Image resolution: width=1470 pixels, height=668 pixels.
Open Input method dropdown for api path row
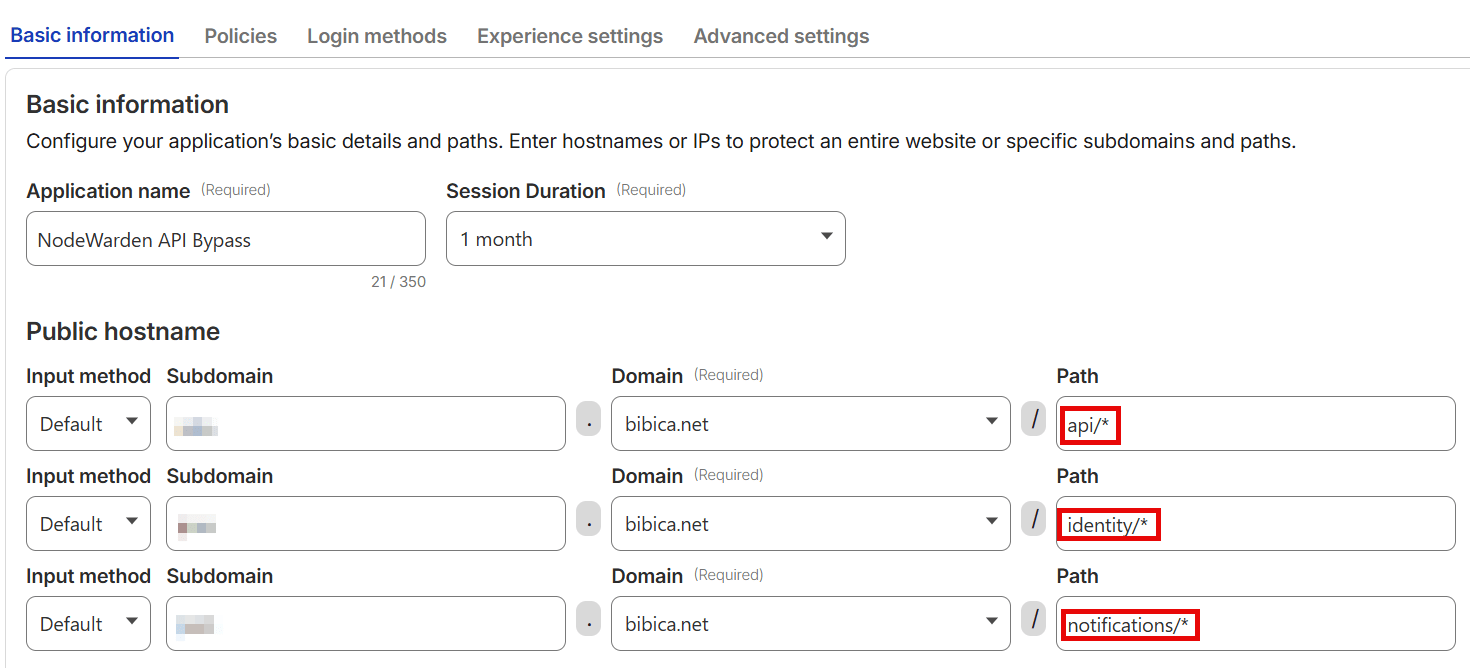coord(88,424)
